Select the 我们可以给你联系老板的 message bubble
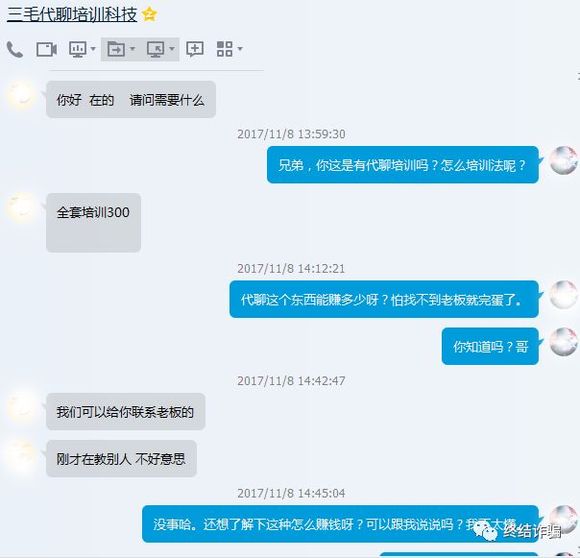 pyautogui.click(x=126, y=412)
